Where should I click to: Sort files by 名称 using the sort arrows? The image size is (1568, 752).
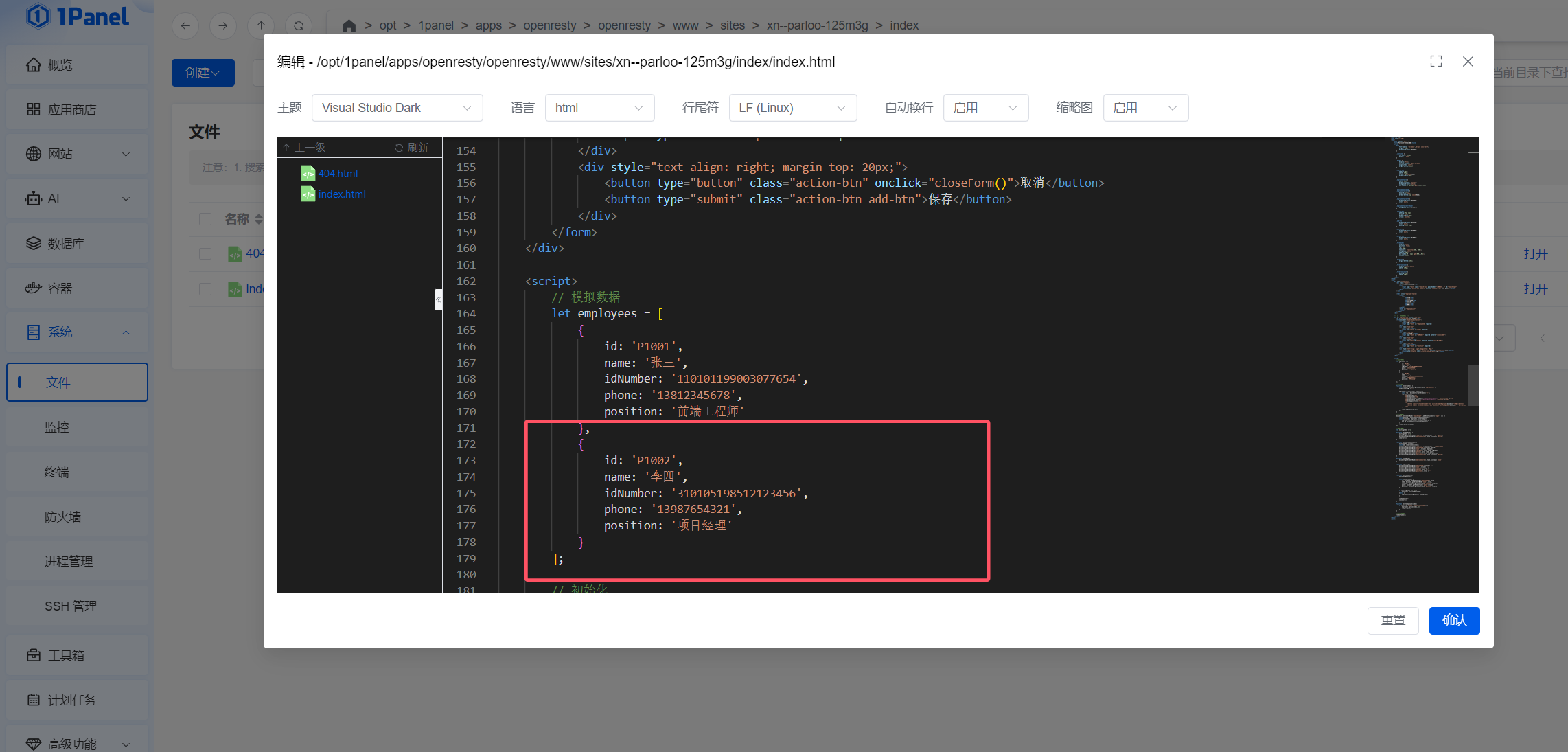[x=258, y=219]
